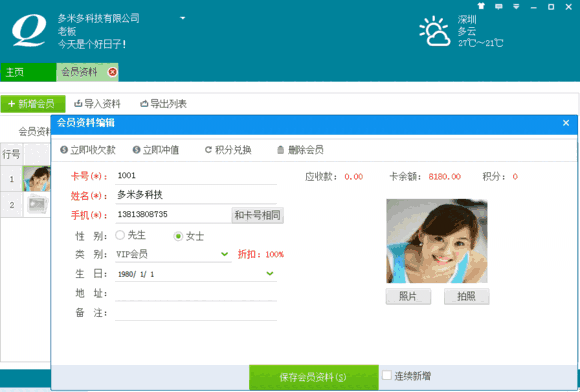Click the Q application logo
580x392 pixels.
pyautogui.click(x=29, y=31)
